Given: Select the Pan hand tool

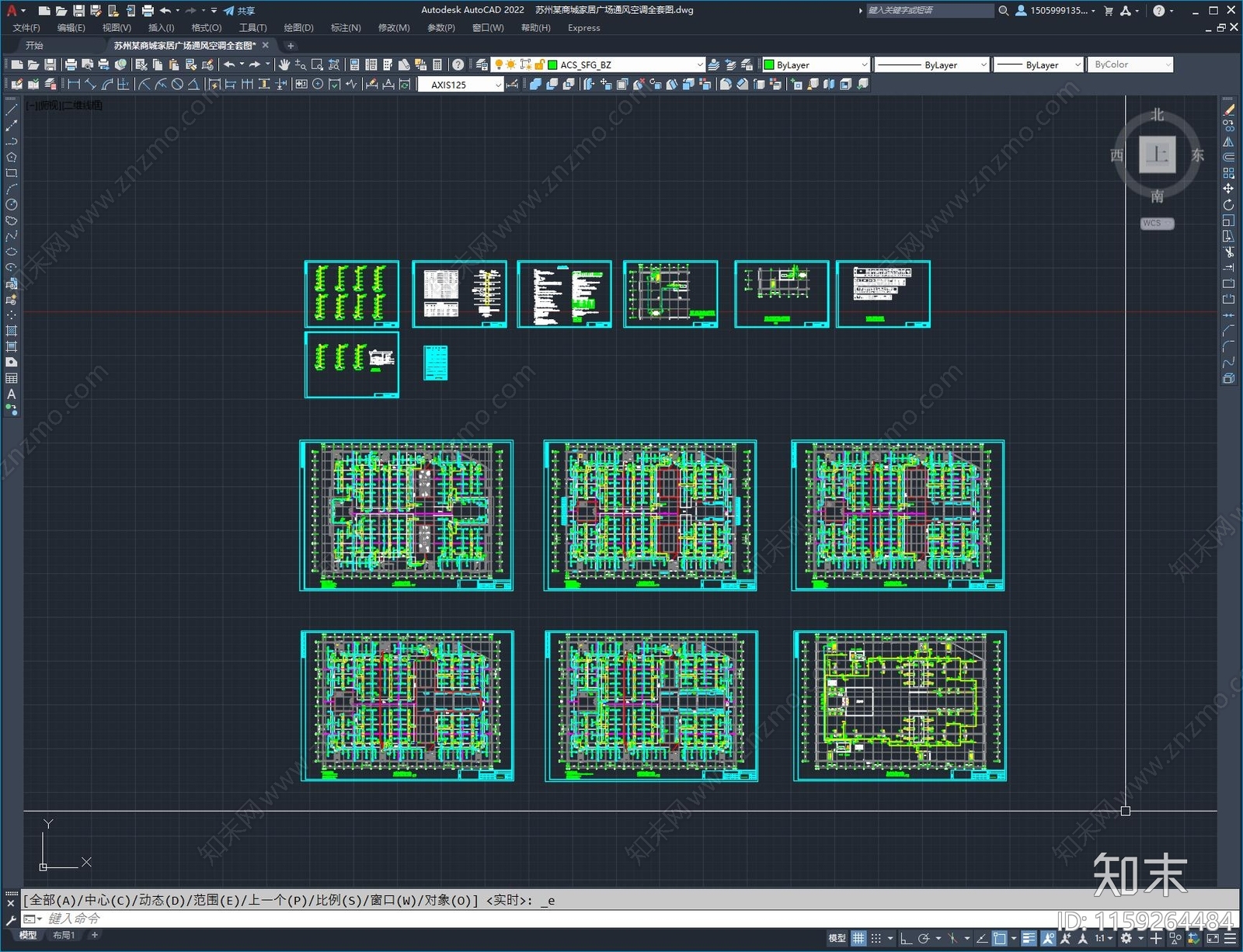Looking at the screenshot, I should [x=284, y=64].
